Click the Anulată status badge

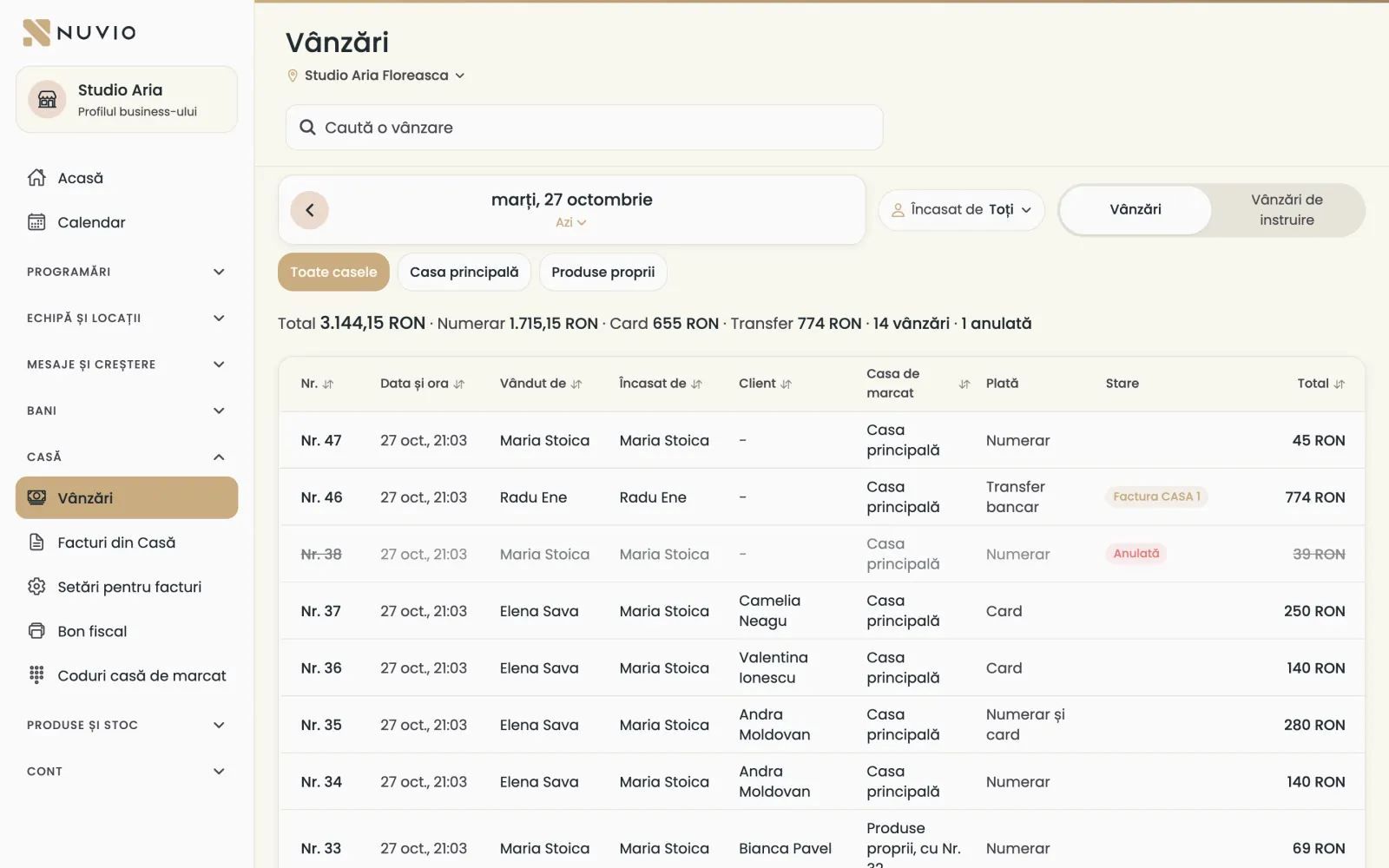pyautogui.click(x=1136, y=554)
